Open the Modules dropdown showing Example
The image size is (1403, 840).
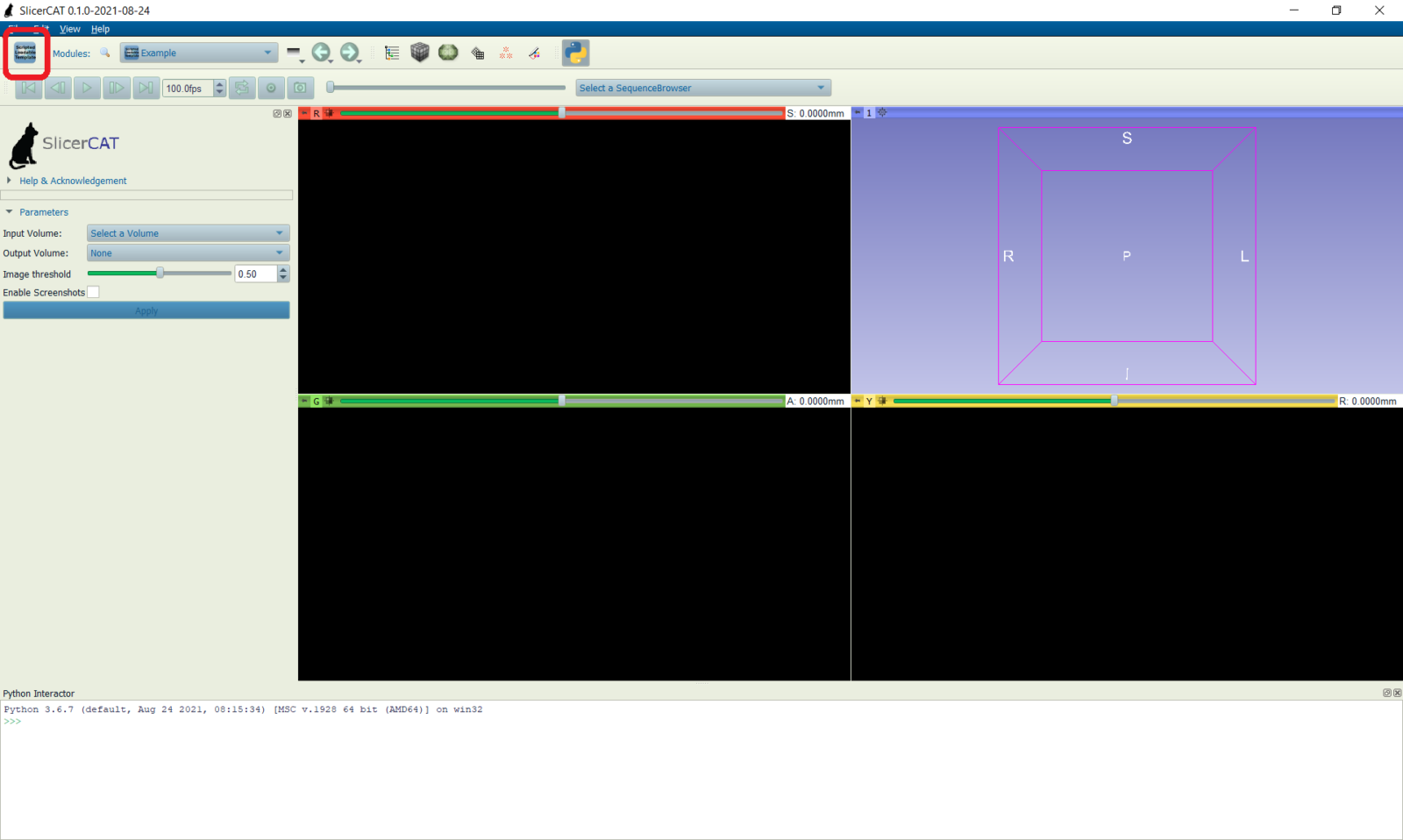[198, 53]
